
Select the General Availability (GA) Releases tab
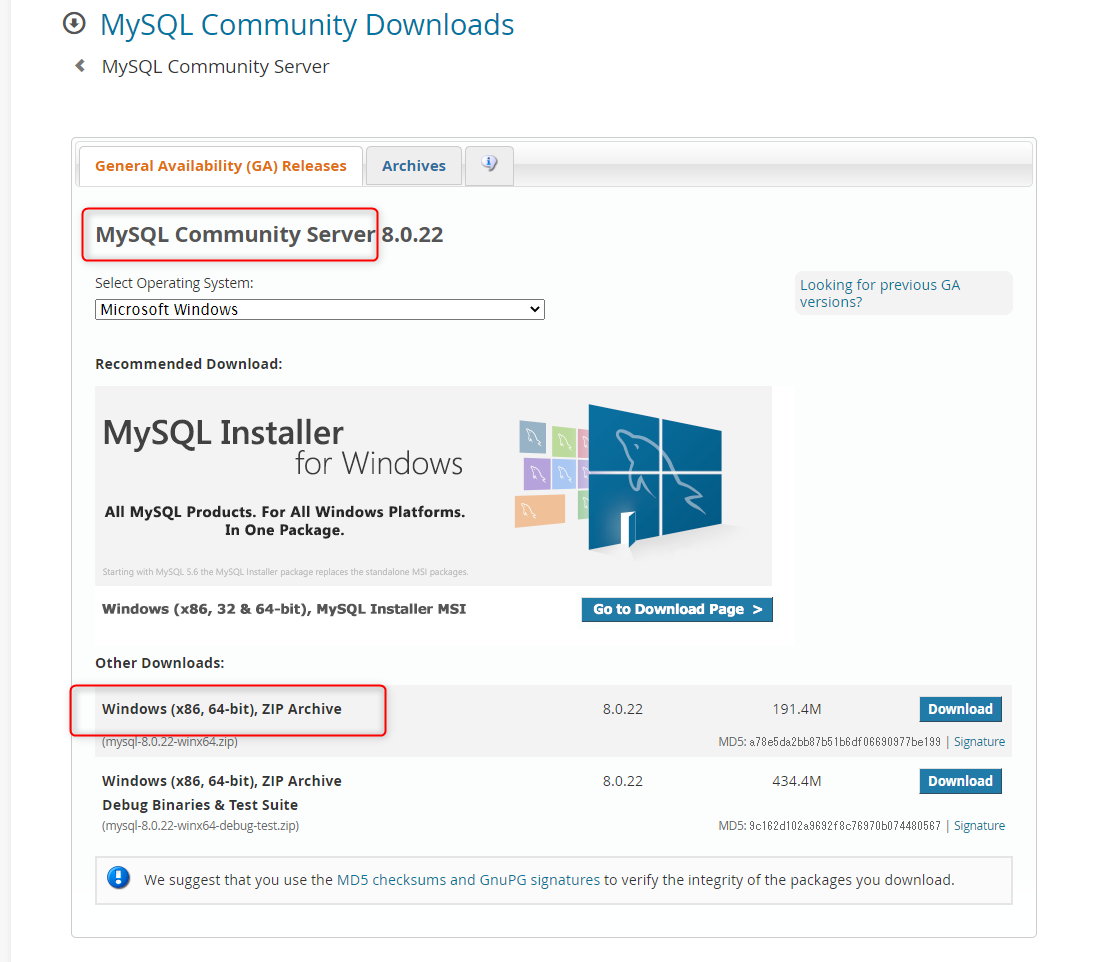pyautogui.click(x=220, y=166)
